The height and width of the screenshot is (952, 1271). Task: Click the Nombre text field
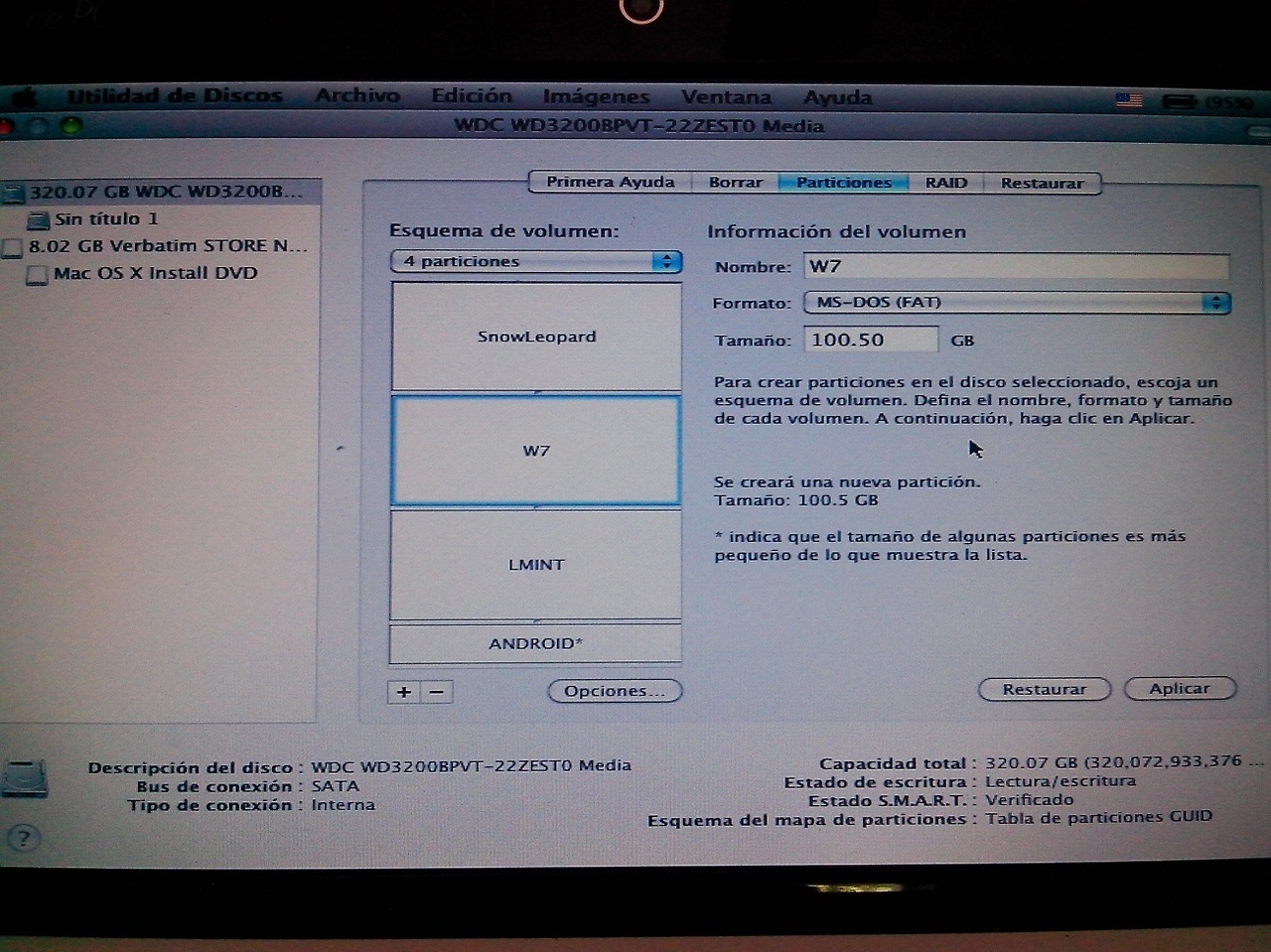click(x=1016, y=266)
